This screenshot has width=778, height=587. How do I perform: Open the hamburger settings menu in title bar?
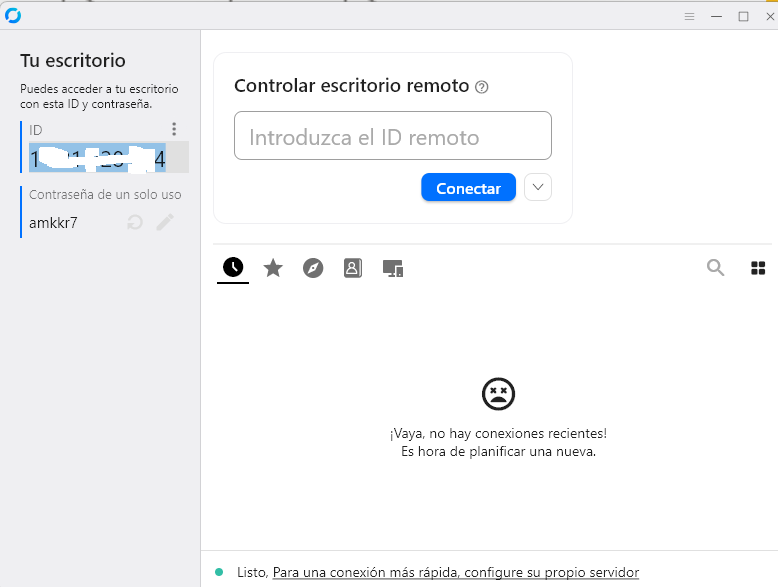pos(689,16)
